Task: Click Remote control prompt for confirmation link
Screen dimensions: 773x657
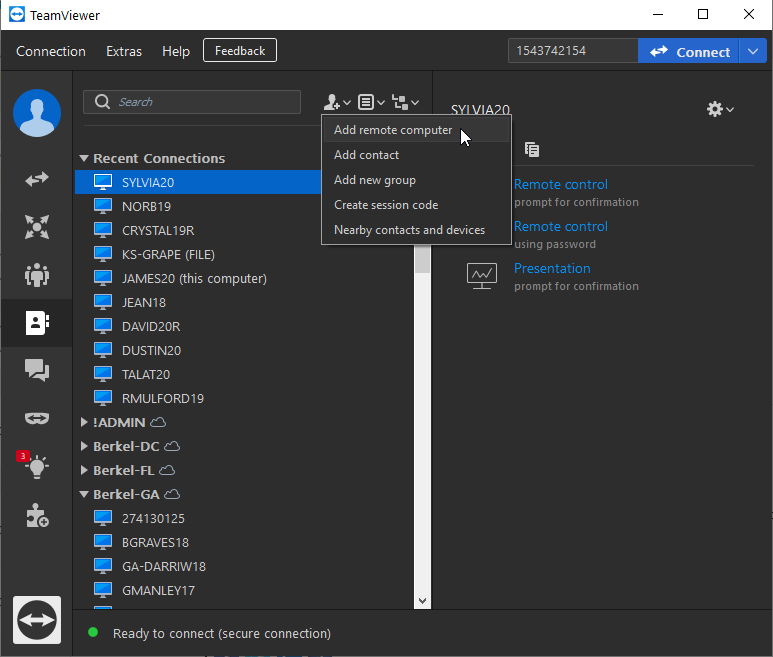Action: click(x=561, y=184)
